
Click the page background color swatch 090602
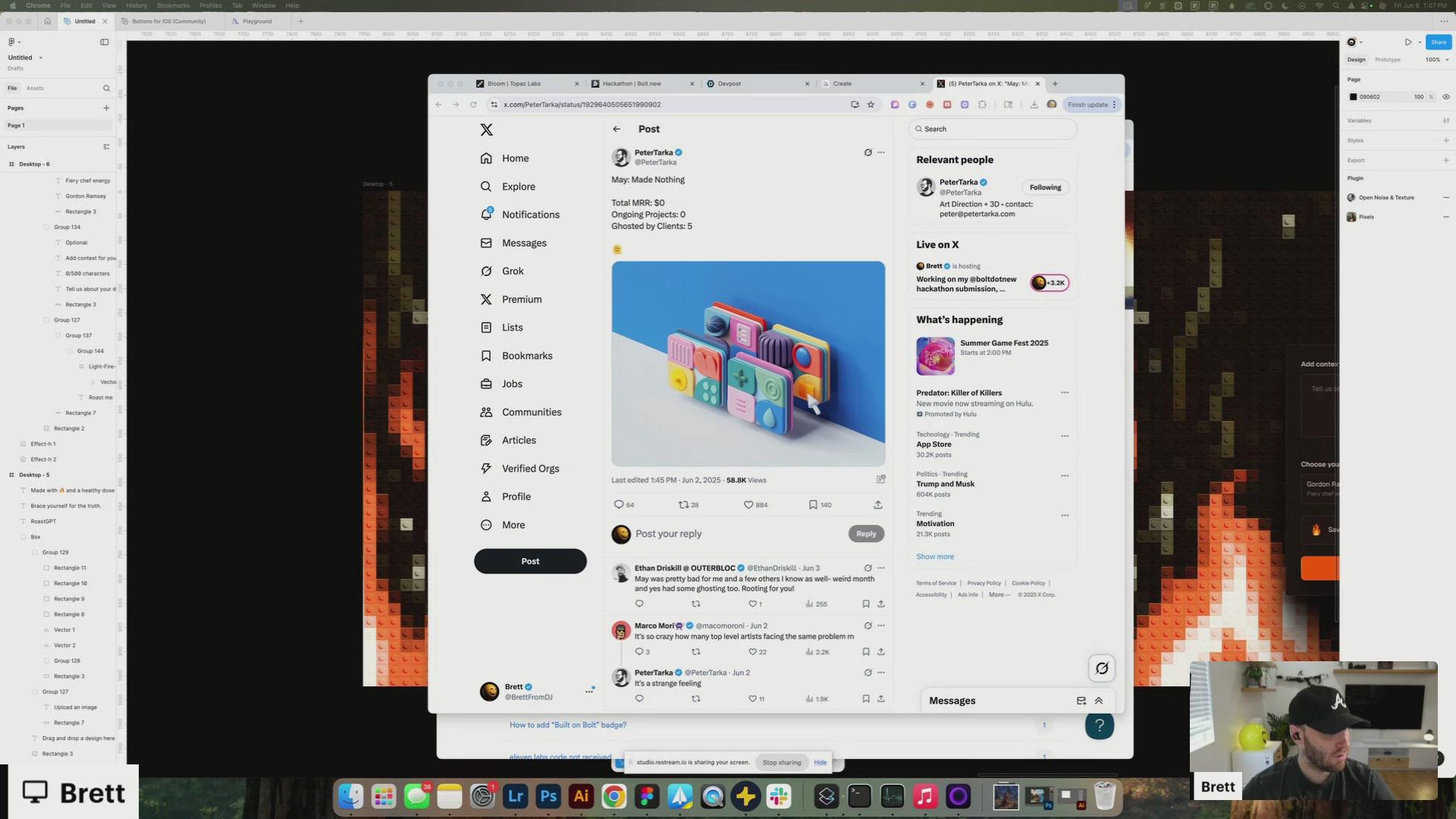click(x=1353, y=97)
